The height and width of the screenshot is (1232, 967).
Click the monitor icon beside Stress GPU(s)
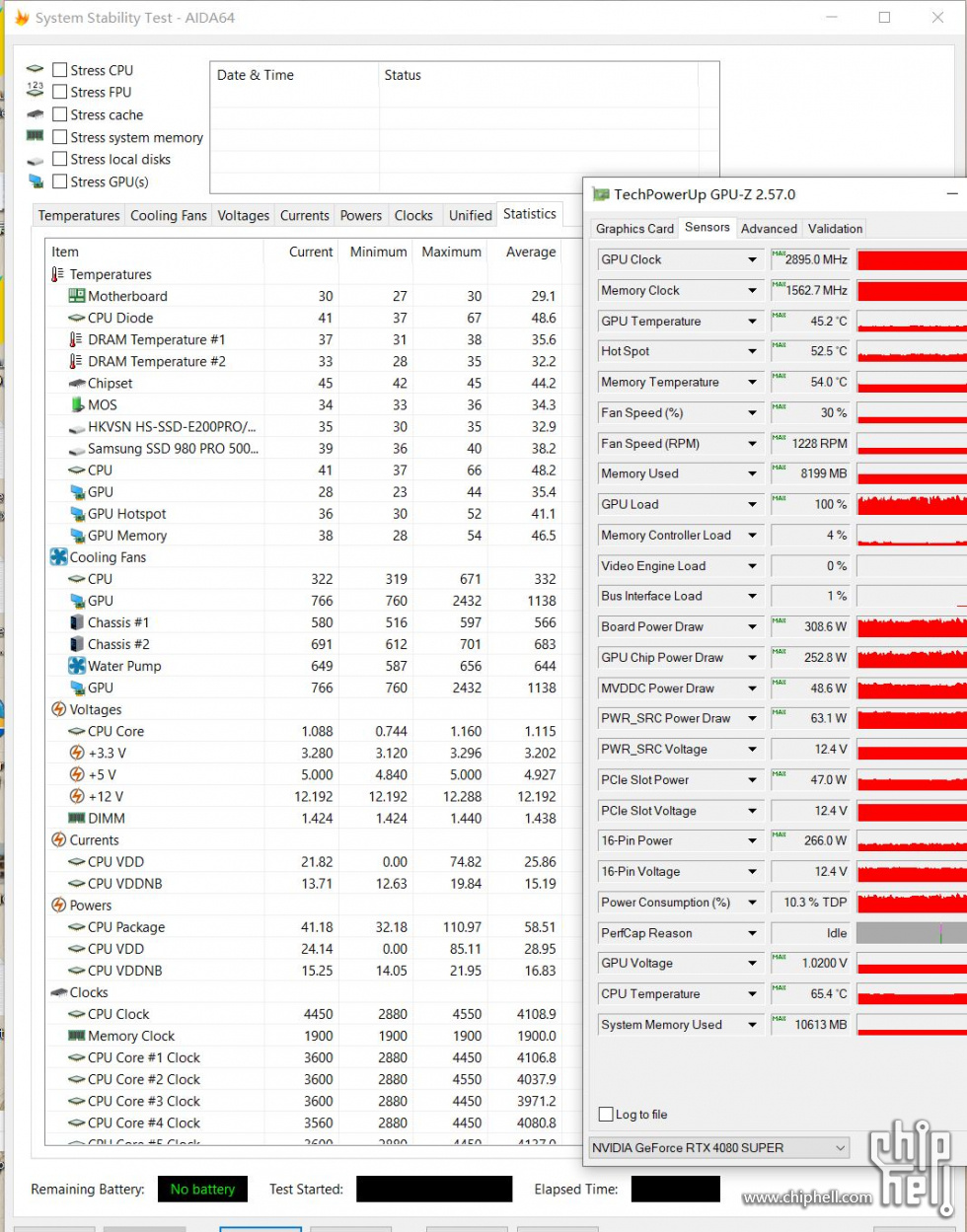point(36,181)
